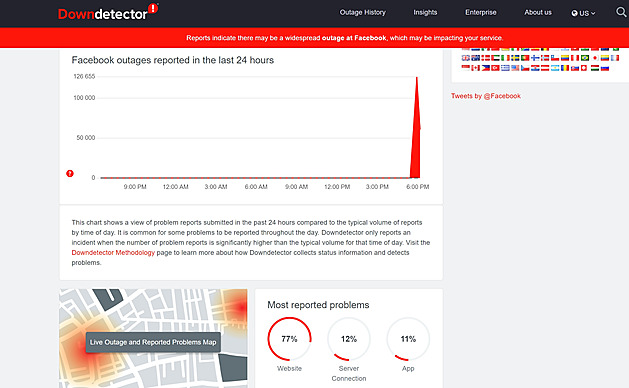Open the Outage History menu

(363, 12)
